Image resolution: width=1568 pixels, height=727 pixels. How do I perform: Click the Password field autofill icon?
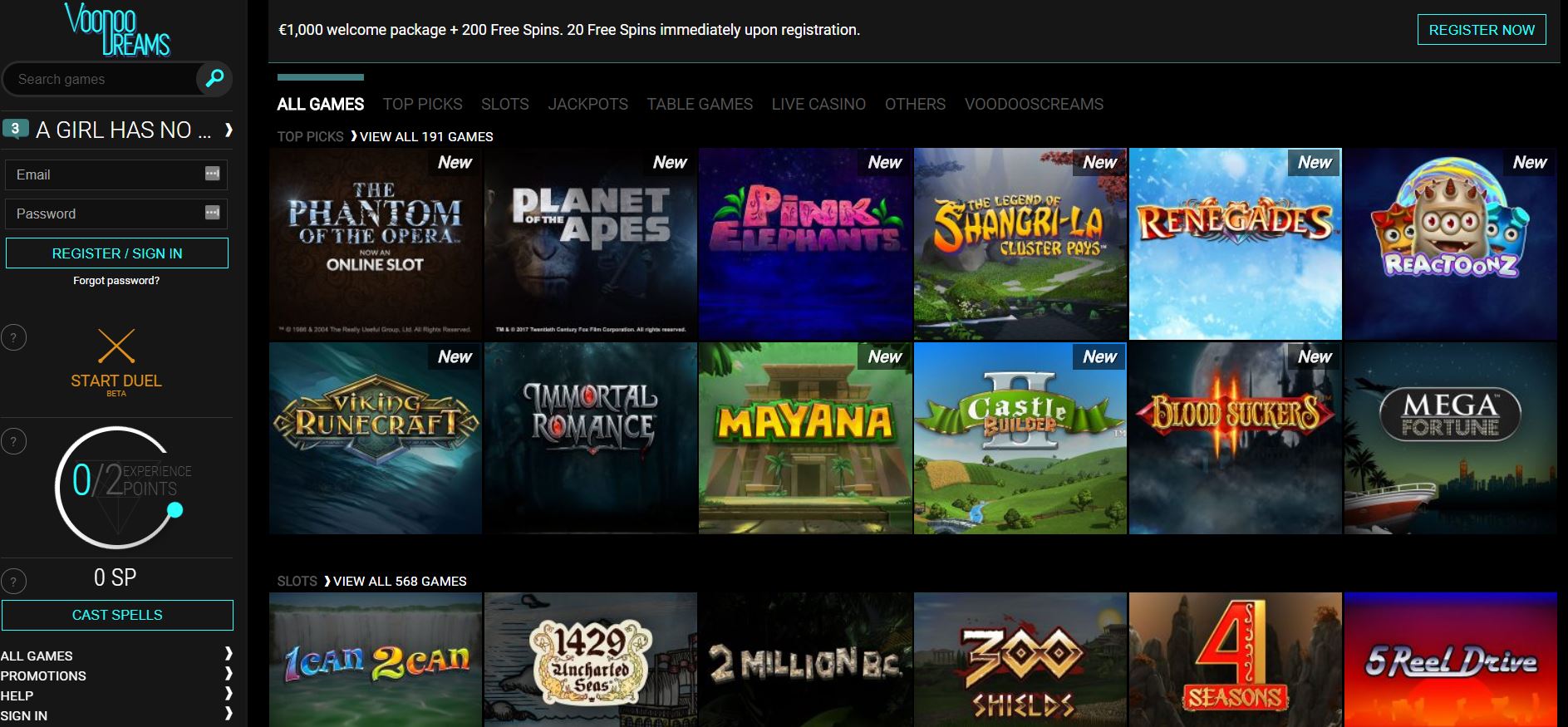click(212, 213)
